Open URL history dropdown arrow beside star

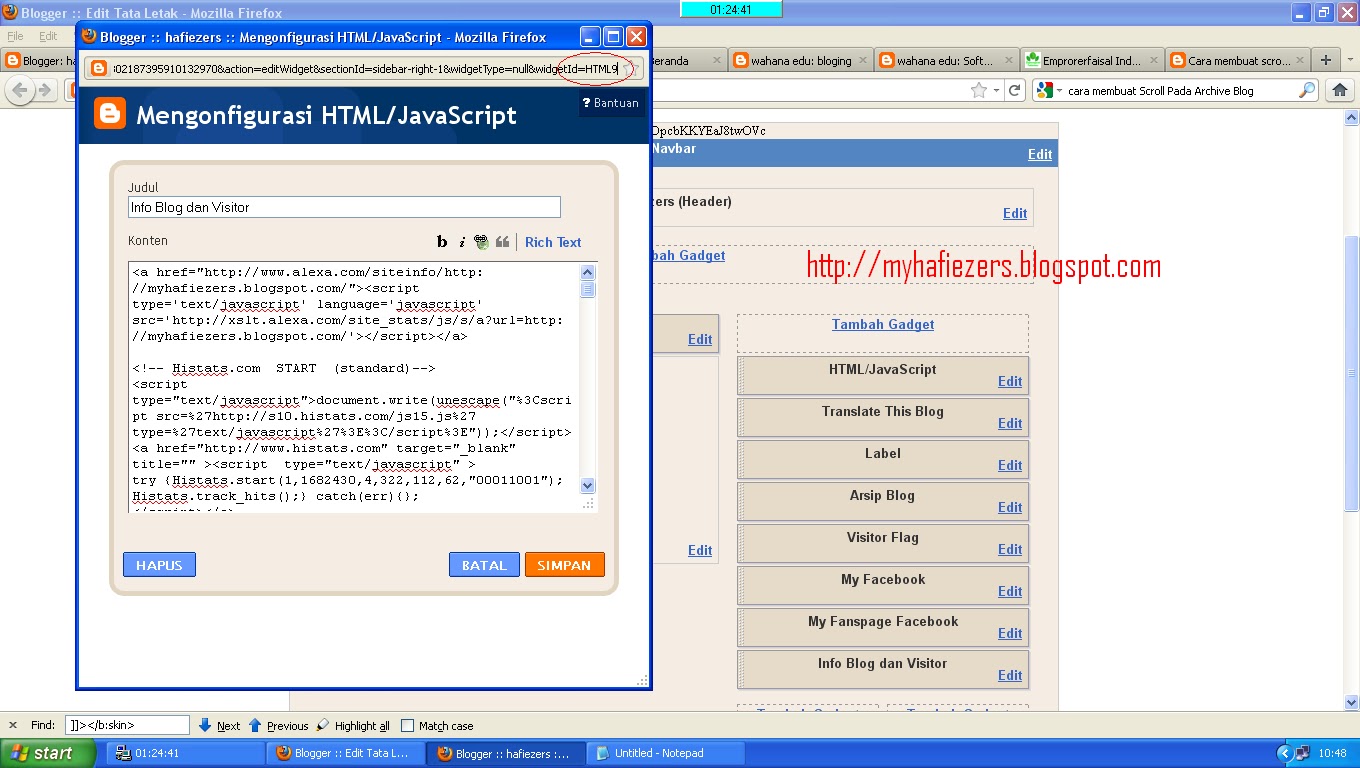click(996, 90)
